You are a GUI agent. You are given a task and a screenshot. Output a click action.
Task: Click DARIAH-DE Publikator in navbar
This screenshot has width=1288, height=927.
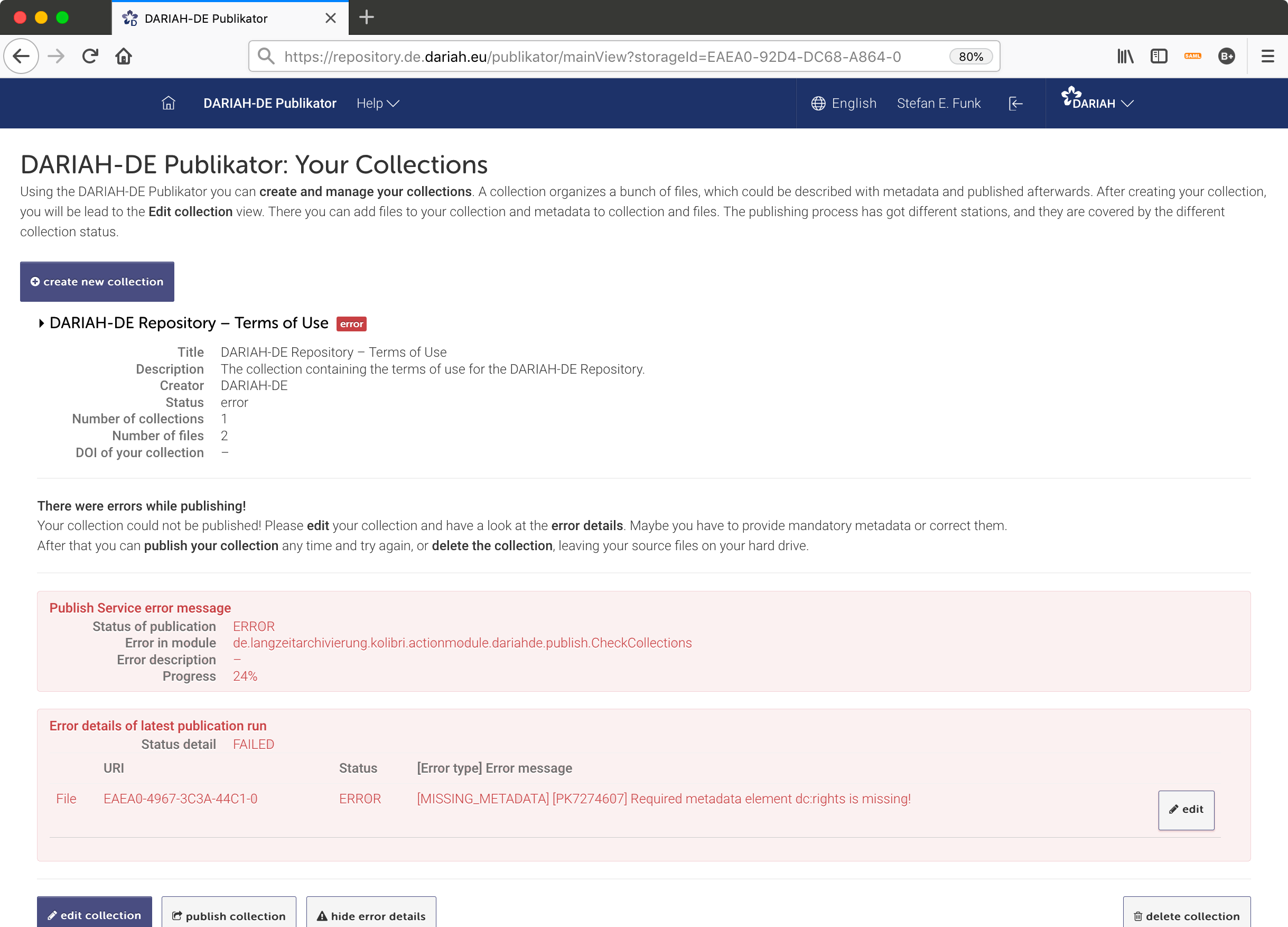[x=270, y=103]
